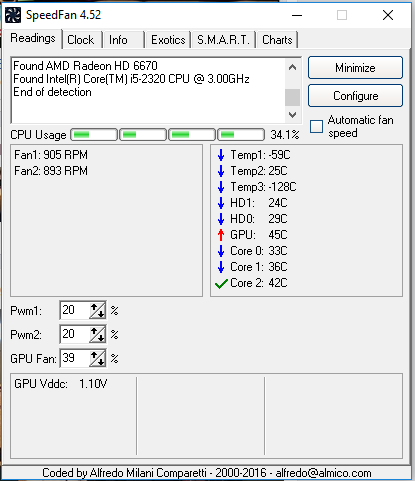Show the Charts tab
This screenshot has width=415, height=481.
(277, 40)
